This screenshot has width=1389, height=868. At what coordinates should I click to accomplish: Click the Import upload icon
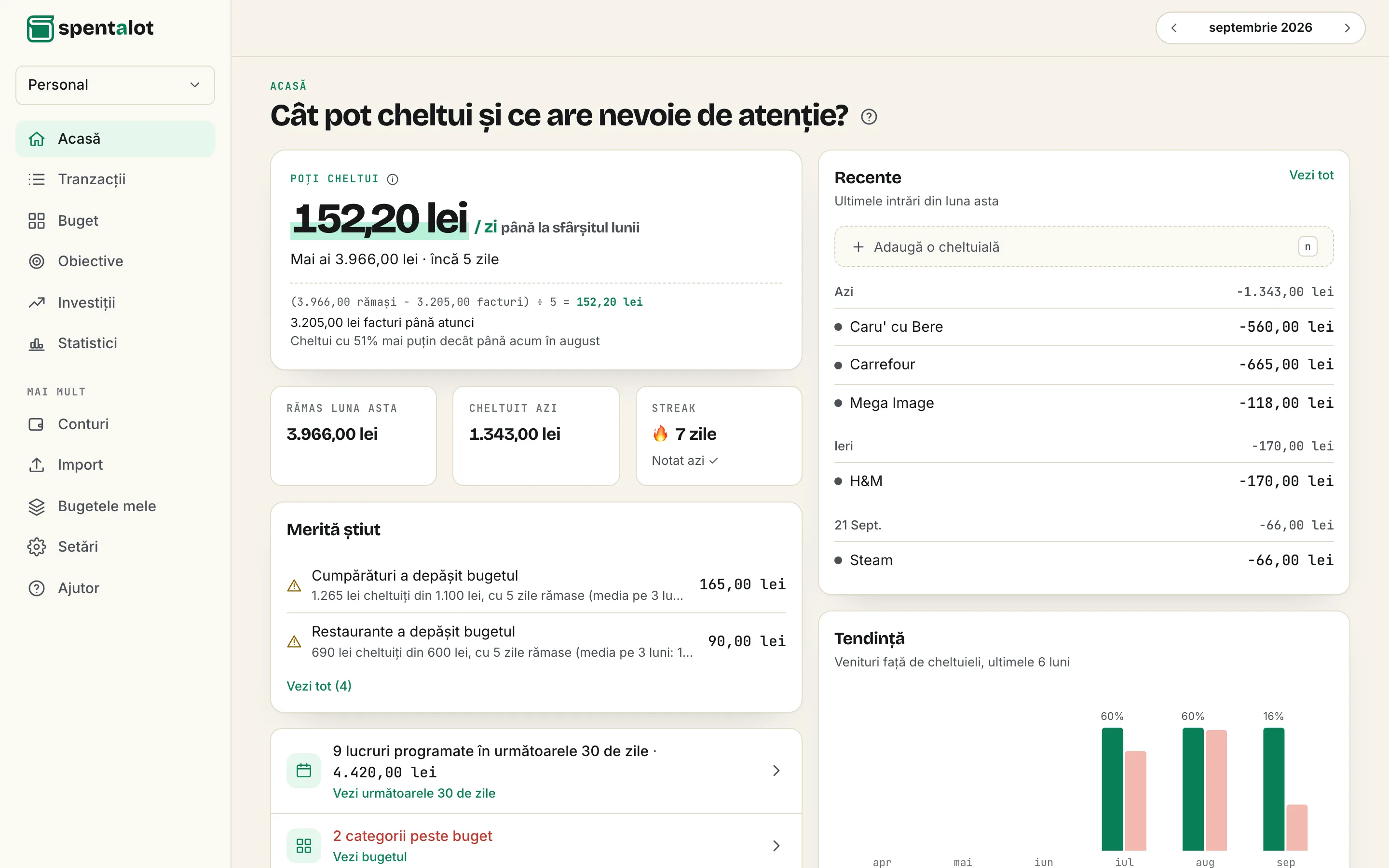[37, 465]
